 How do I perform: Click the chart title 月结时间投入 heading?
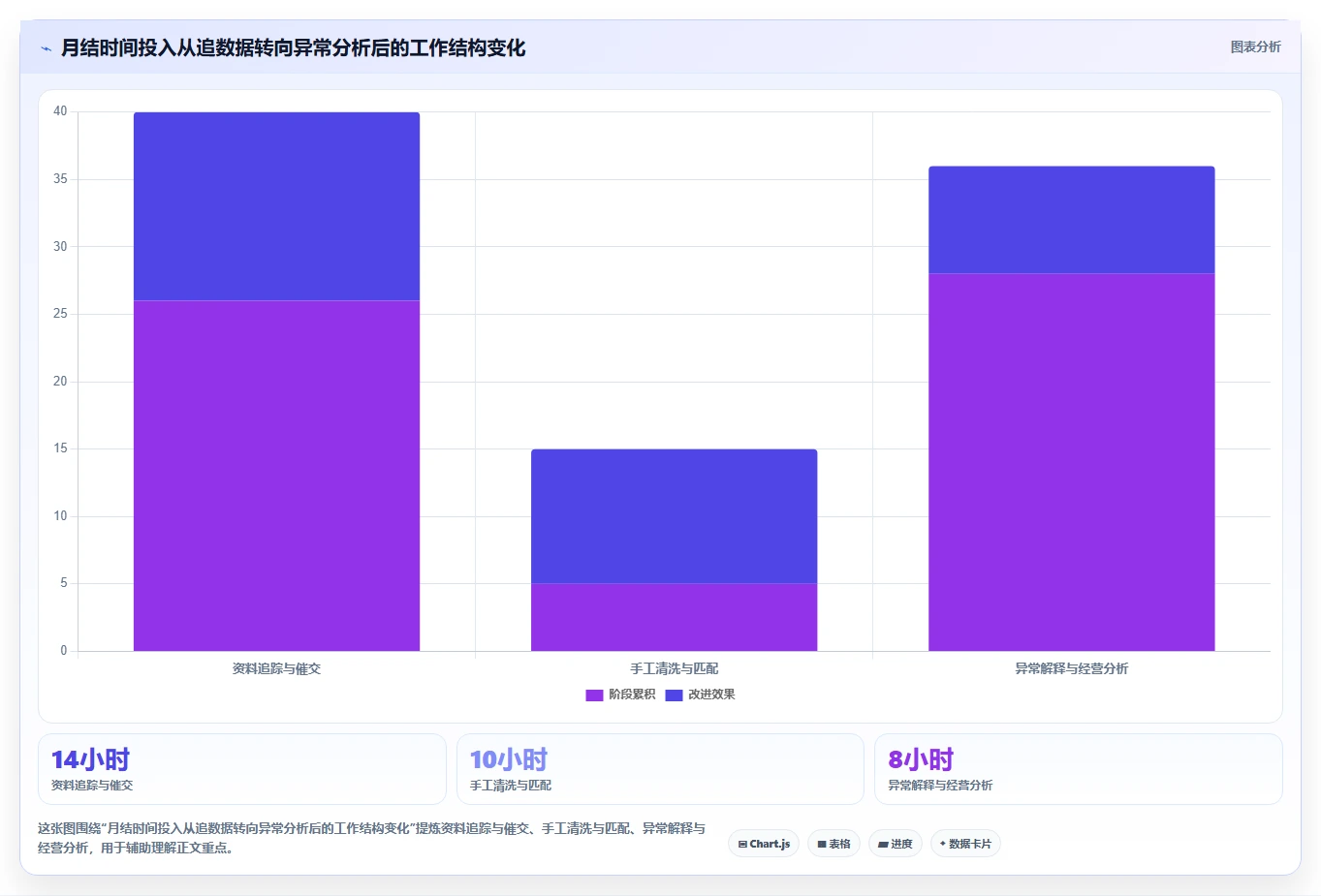coord(293,47)
